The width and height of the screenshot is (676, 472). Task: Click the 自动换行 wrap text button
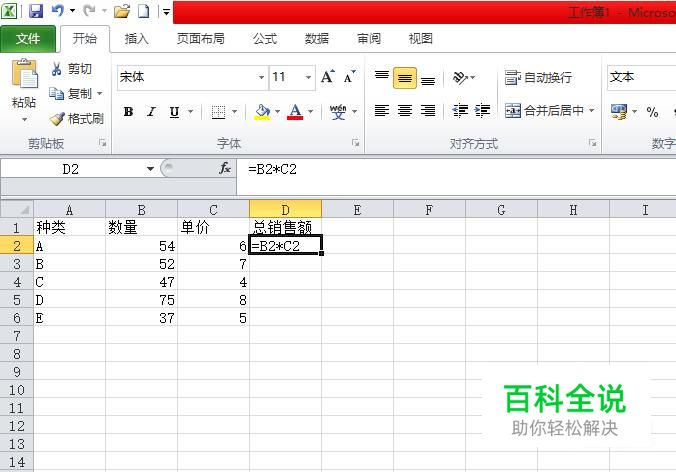[x=538, y=78]
